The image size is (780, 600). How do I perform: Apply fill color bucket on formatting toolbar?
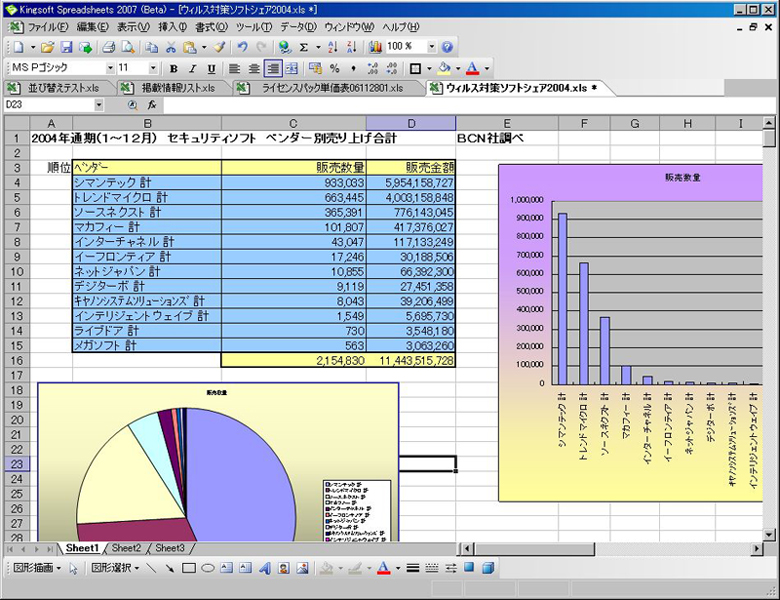pos(444,68)
